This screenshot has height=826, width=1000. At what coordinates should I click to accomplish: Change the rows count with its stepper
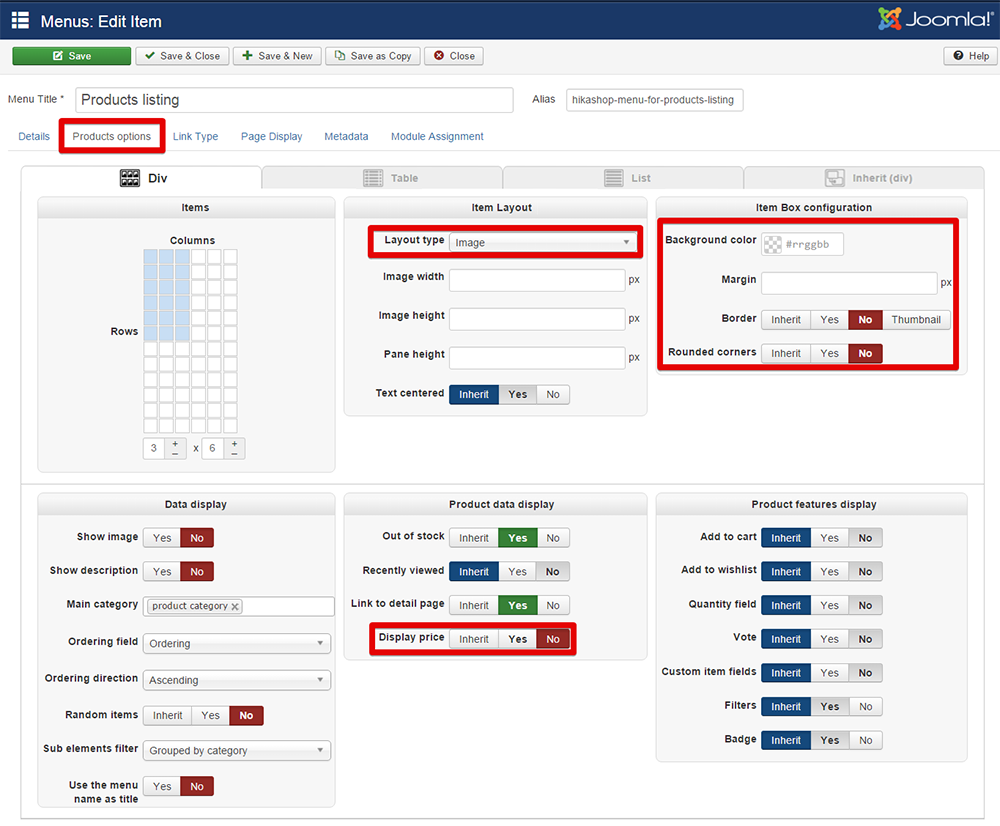(x=235, y=448)
